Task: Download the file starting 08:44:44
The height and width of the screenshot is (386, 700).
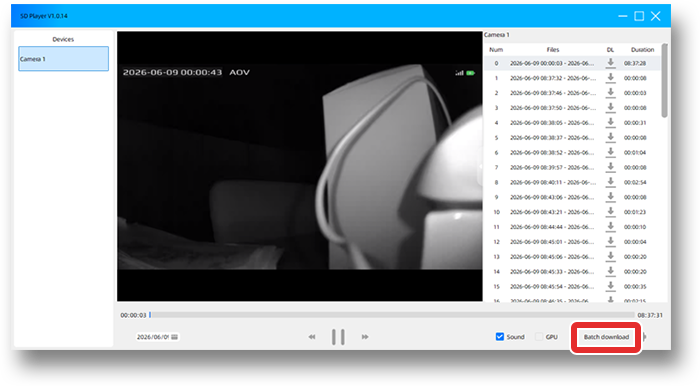Action: pos(610,227)
